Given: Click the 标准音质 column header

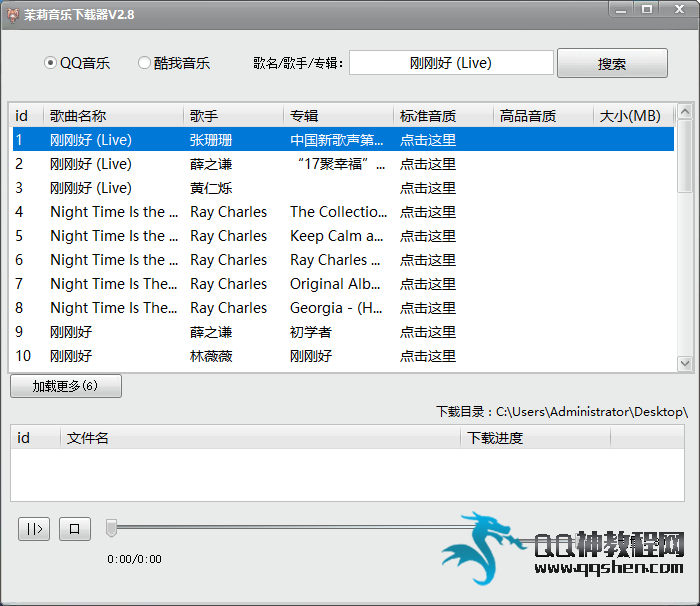Looking at the screenshot, I should tap(443, 116).
